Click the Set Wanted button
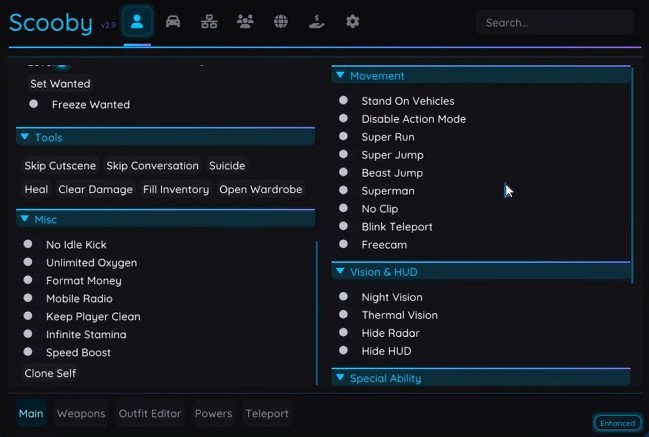Image resolution: width=649 pixels, height=437 pixels. pyautogui.click(x=60, y=84)
